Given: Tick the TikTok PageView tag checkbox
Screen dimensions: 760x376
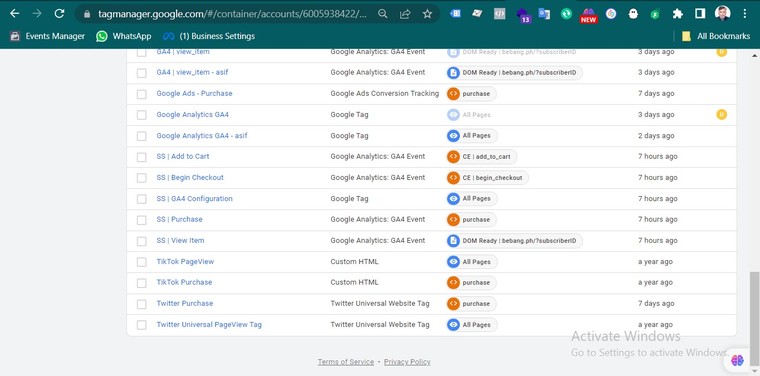Looking at the screenshot, I should pyautogui.click(x=142, y=262).
